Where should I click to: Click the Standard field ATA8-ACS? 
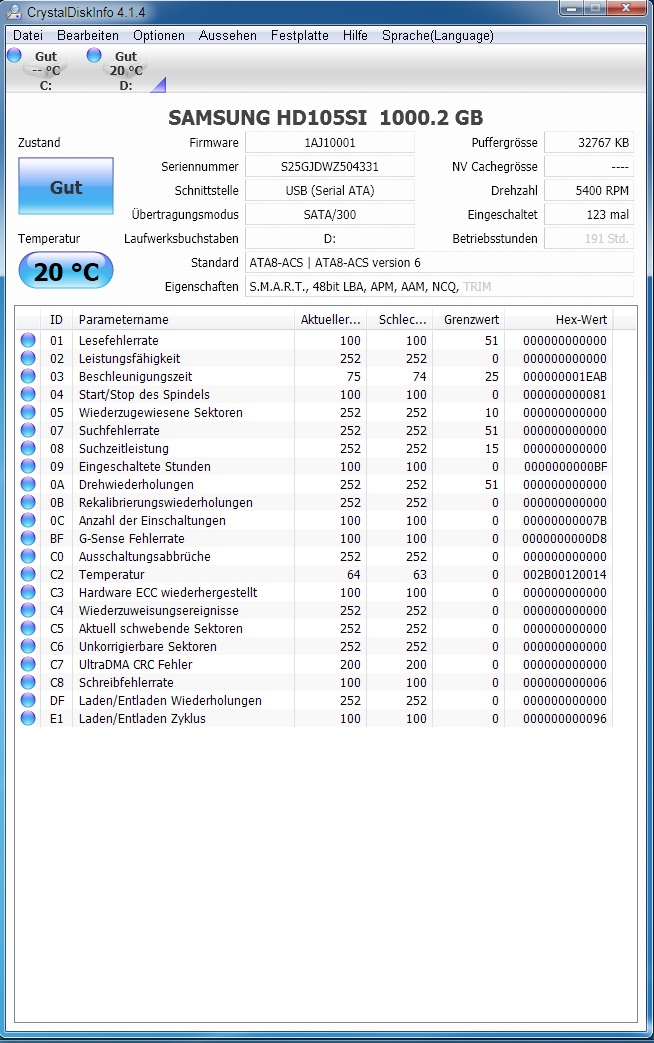click(439, 262)
